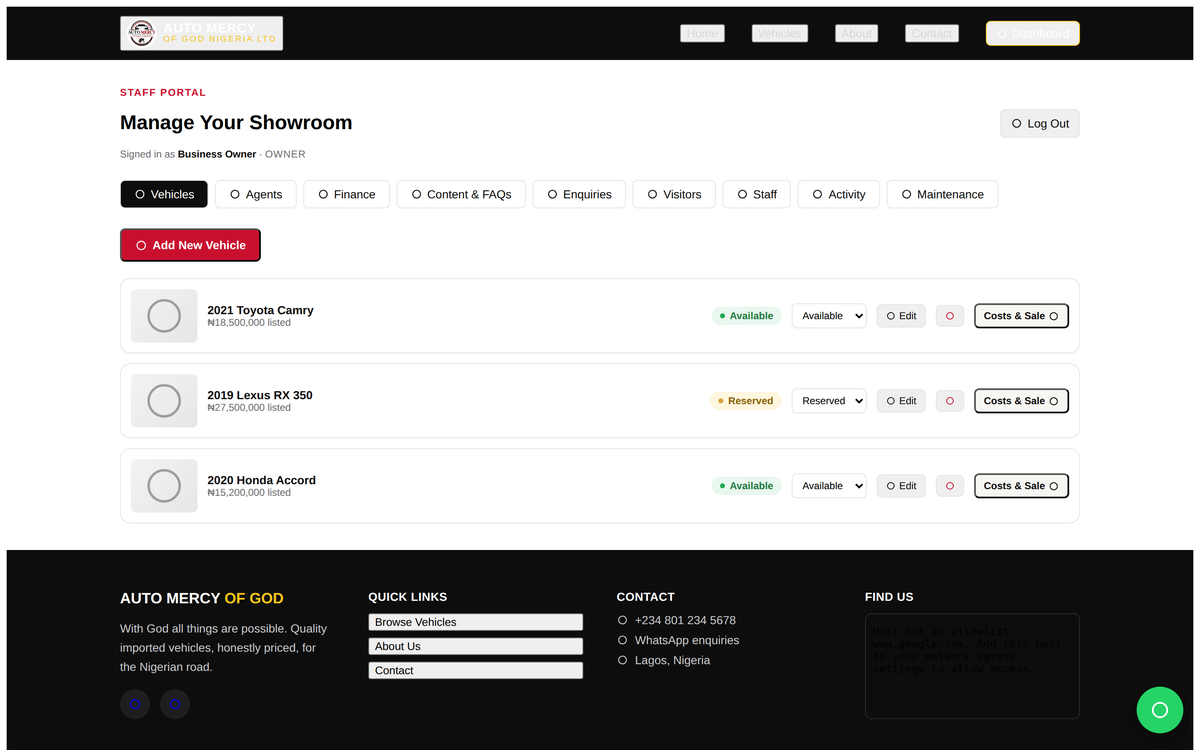Switch to the Agents tab
1200x750 pixels.
tap(256, 194)
